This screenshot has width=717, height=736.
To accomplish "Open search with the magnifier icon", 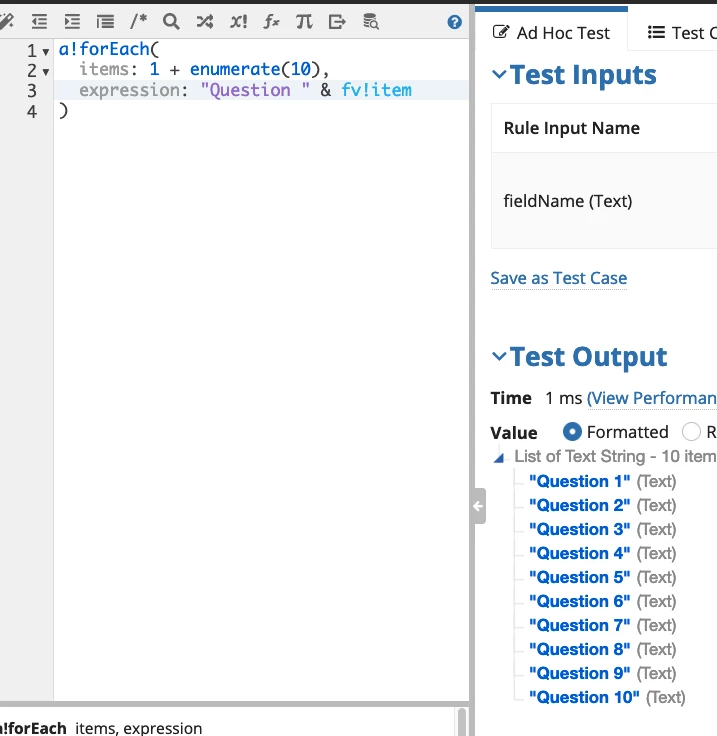I will pyautogui.click(x=171, y=22).
